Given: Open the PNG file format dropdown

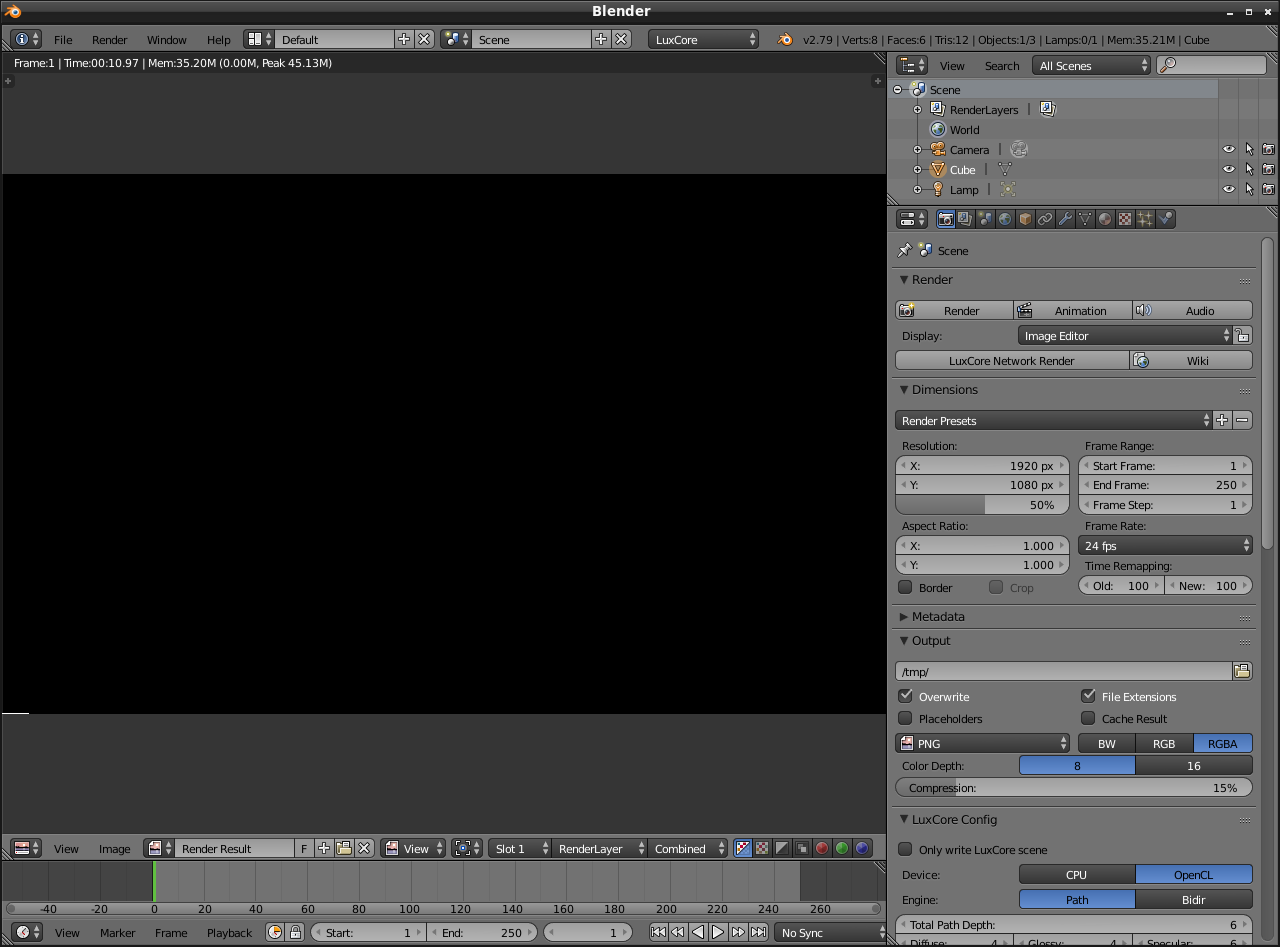Looking at the screenshot, I should click(983, 744).
